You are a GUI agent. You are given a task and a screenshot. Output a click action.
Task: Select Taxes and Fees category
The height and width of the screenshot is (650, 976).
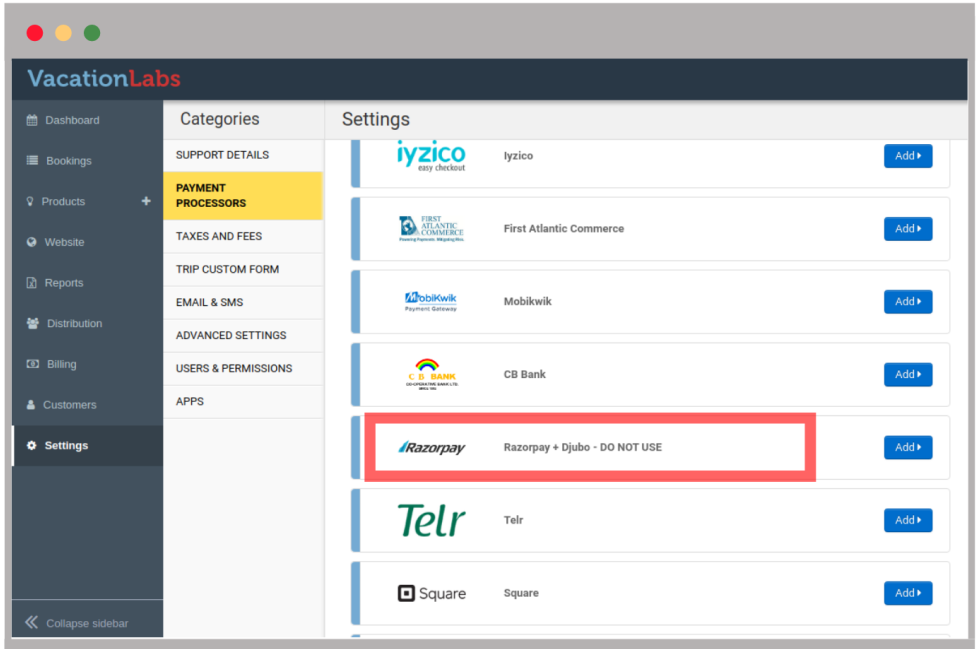pyautogui.click(x=219, y=237)
